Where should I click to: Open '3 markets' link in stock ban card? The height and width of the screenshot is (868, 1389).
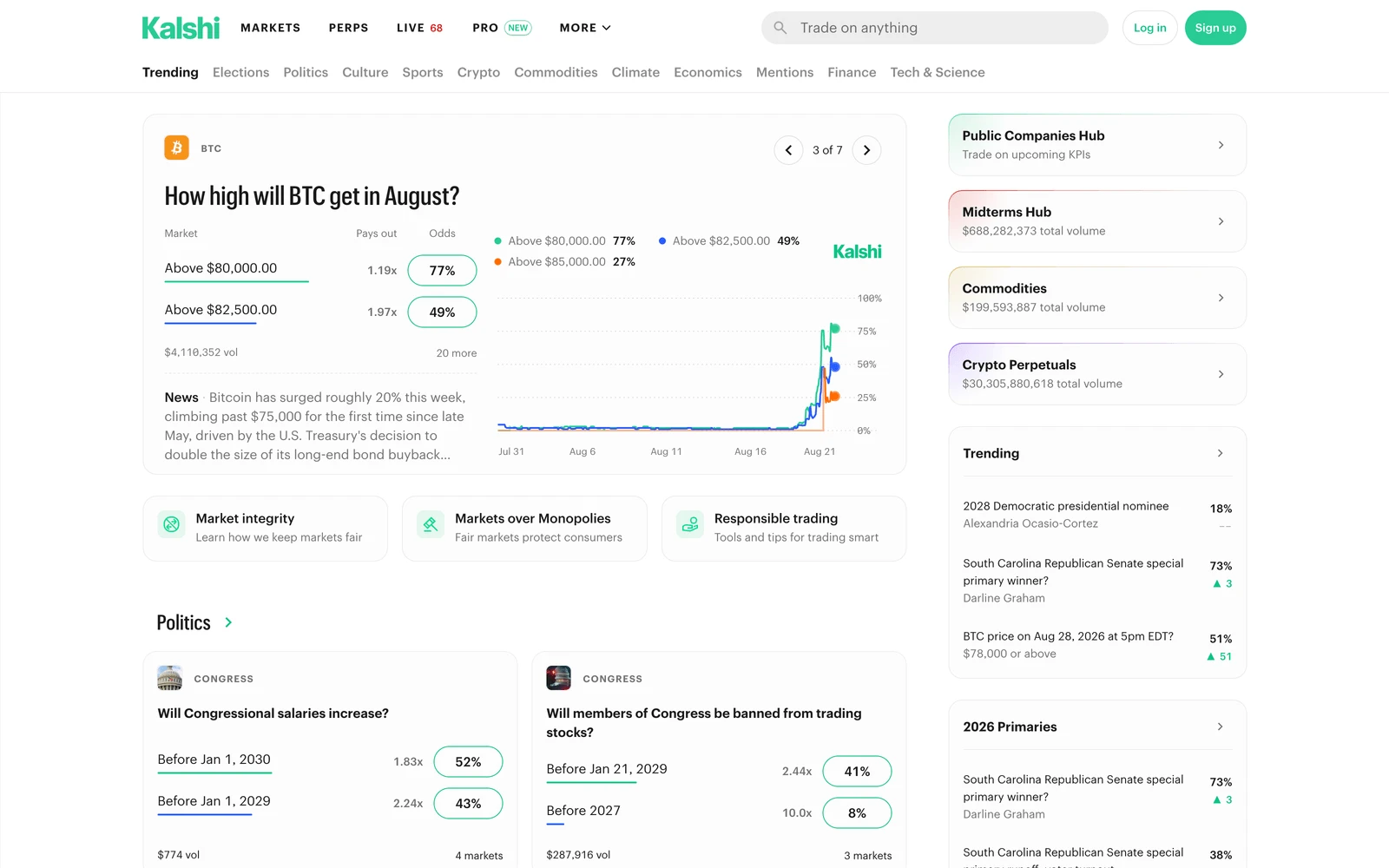click(x=868, y=855)
